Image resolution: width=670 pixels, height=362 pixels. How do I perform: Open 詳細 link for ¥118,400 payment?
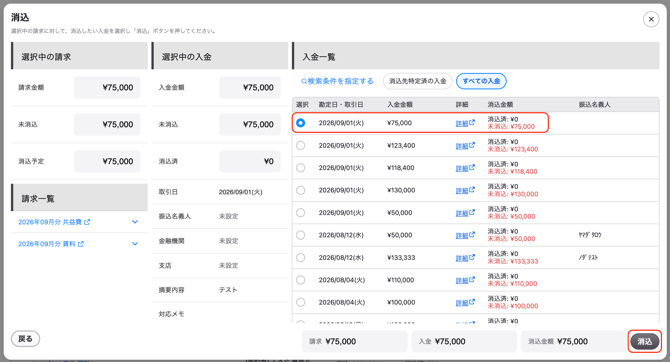pos(465,168)
